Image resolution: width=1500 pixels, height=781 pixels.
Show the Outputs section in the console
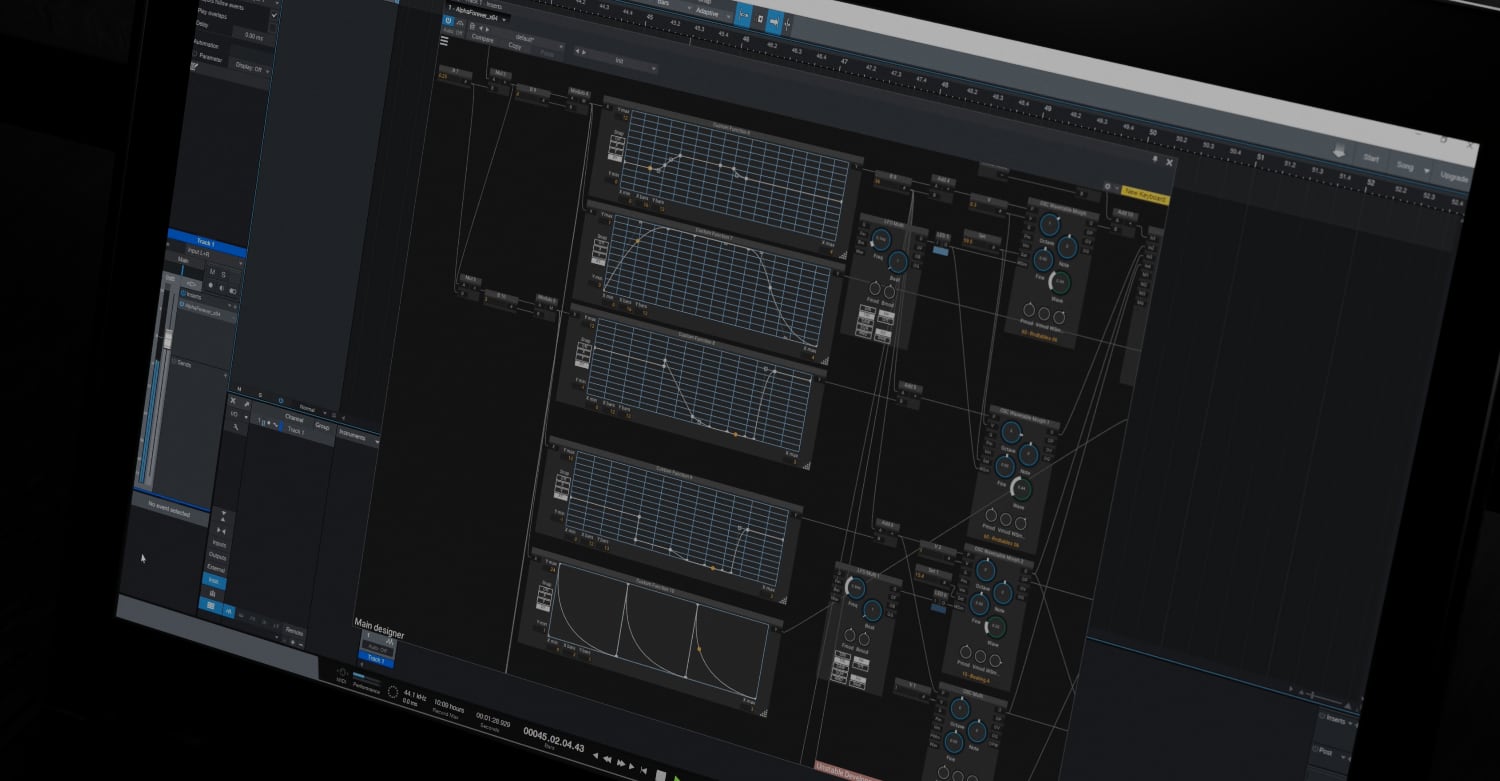pos(218,556)
